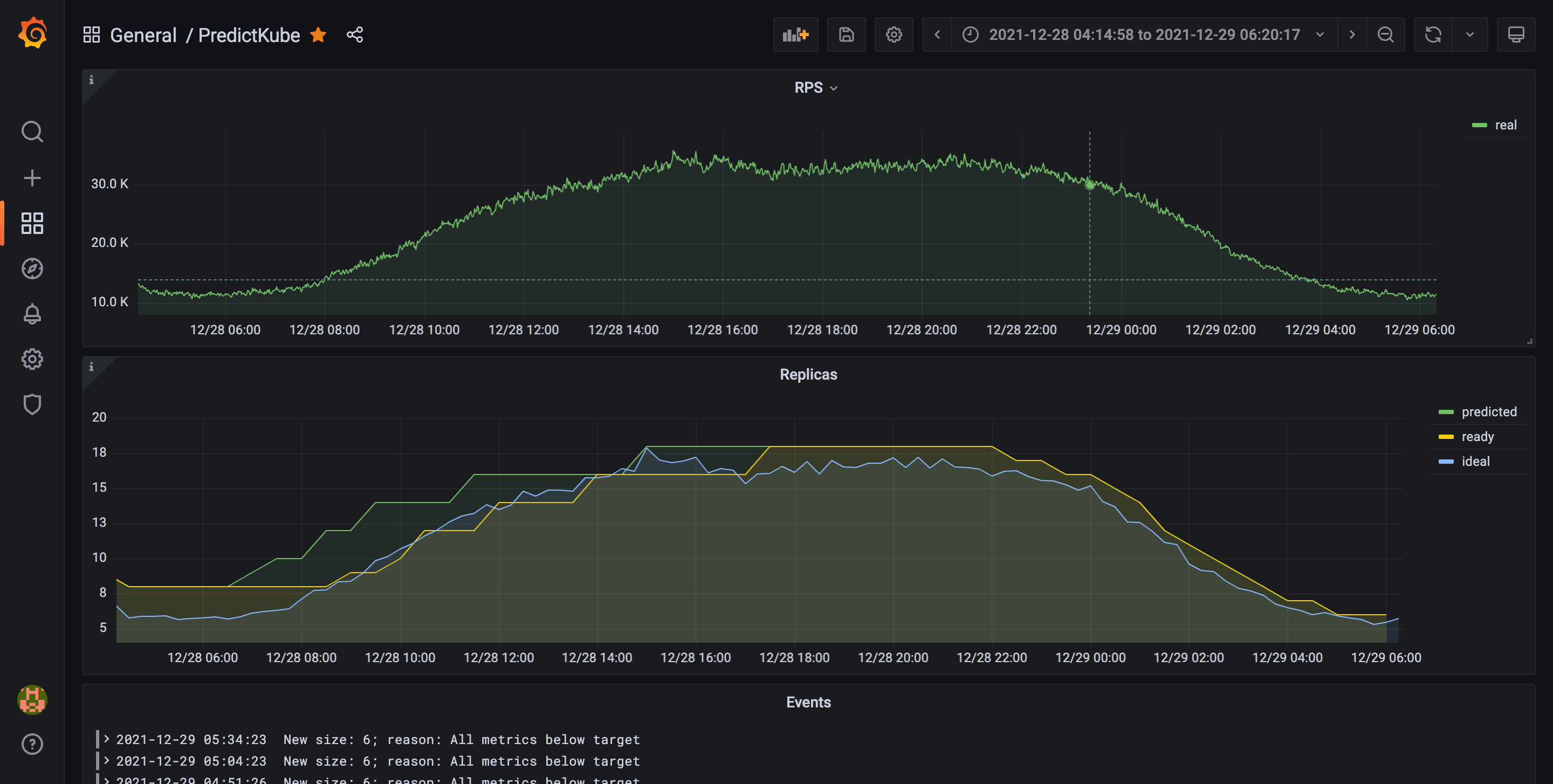Save the dashboard

pyautogui.click(x=846, y=35)
